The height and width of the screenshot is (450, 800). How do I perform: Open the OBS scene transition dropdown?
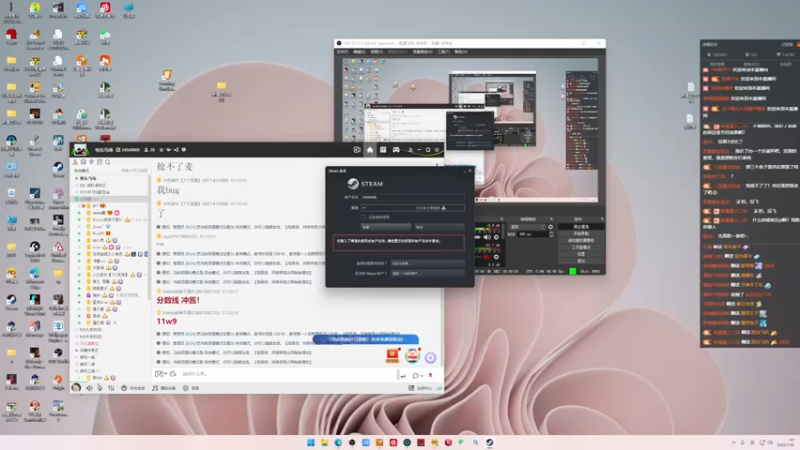tap(527, 227)
